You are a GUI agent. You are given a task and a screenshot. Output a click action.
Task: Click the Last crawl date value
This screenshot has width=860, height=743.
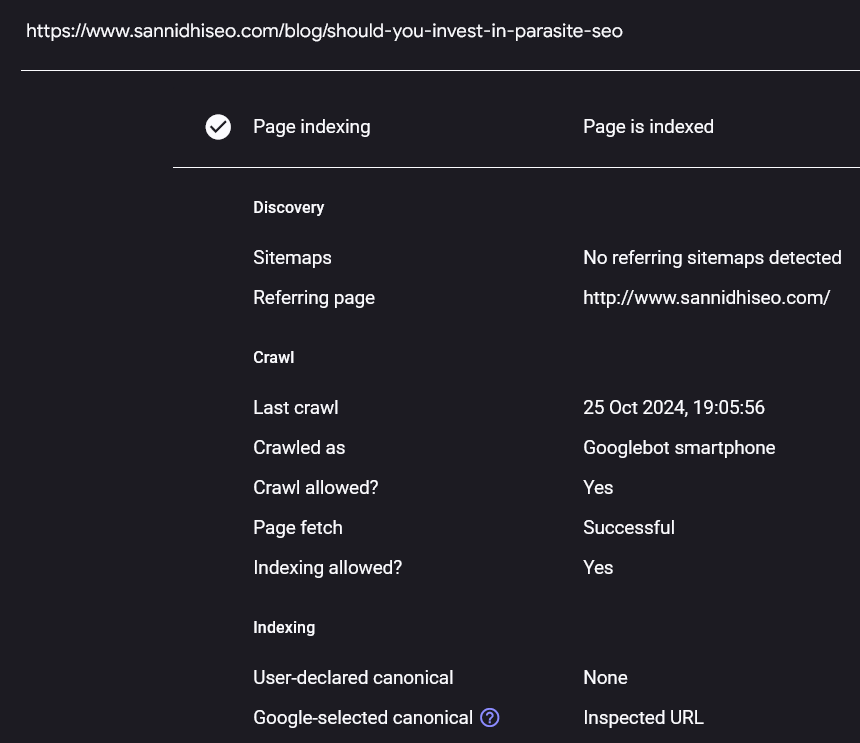click(674, 407)
